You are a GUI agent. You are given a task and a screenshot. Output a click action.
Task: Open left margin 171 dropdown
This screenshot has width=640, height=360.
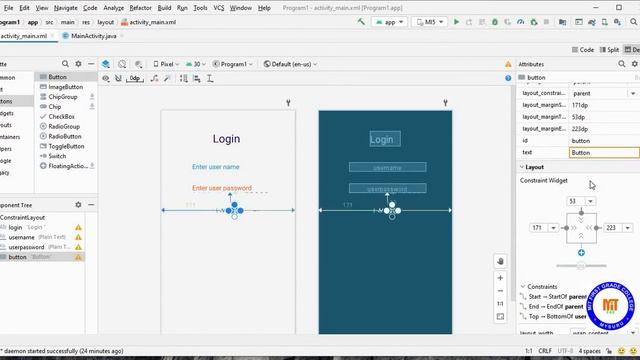pyautogui.click(x=553, y=228)
